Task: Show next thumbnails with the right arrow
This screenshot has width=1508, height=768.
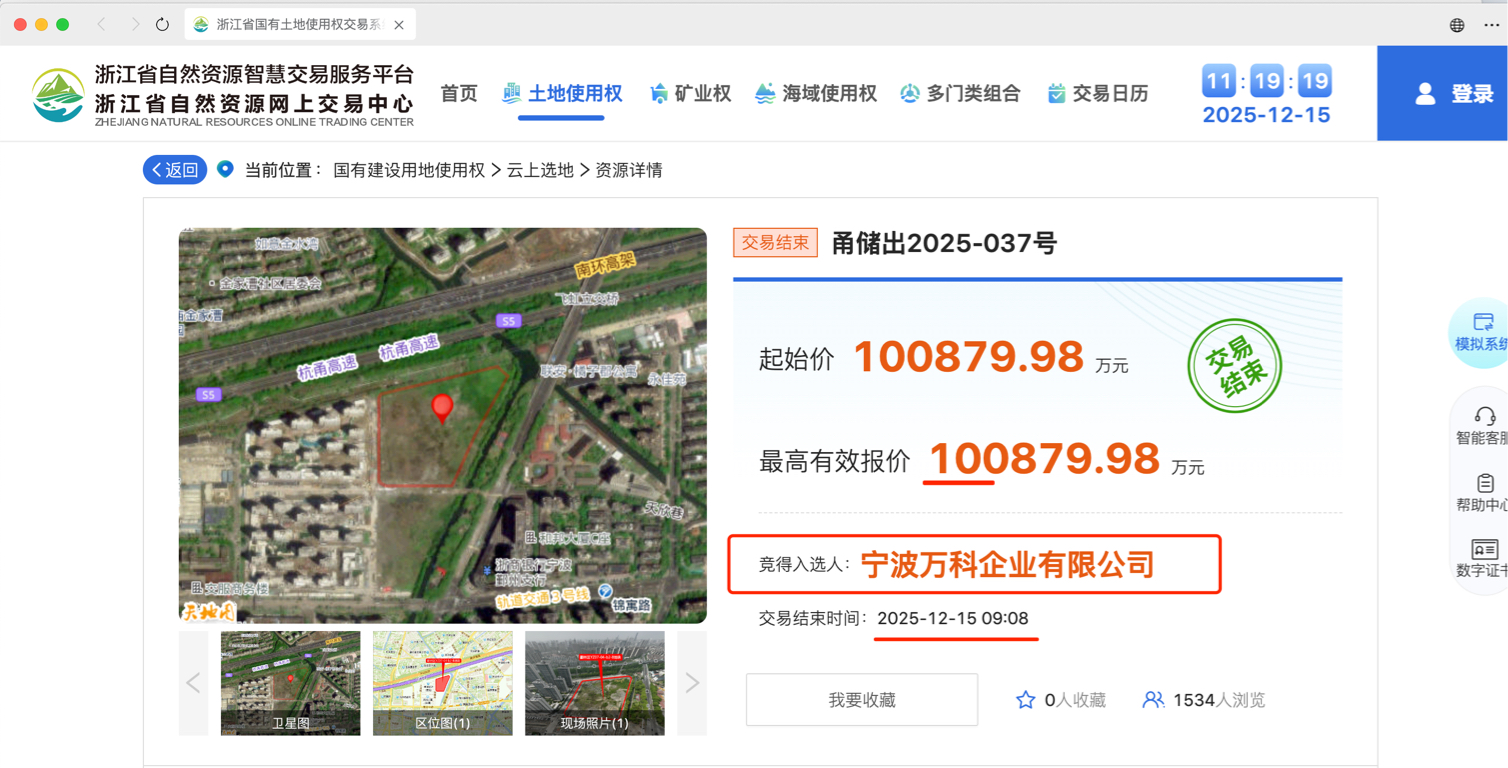Action: (x=692, y=683)
